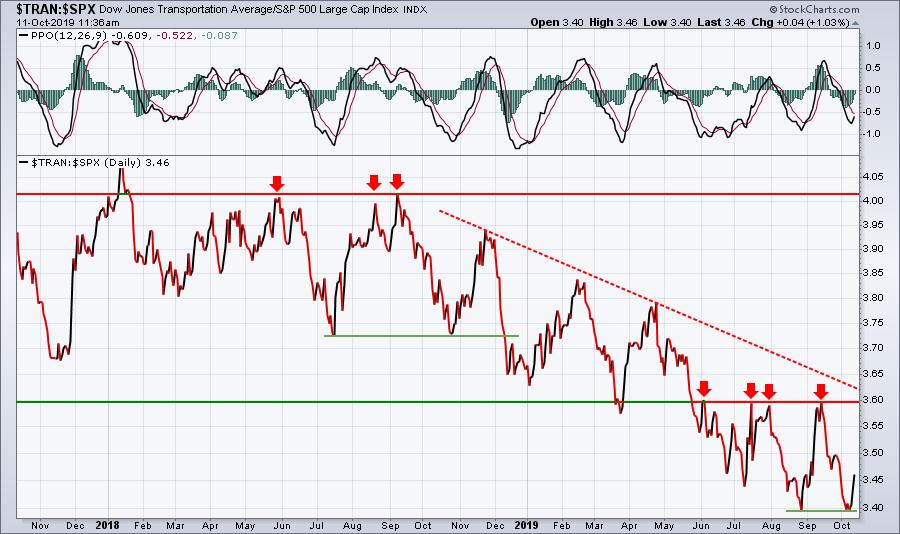Image resolution: width=900 pixels, height=534 pixels.
Task: Select the $TRAN:$SPX (Daily) 3.46 legend
Action: click(x=100, y=162)
